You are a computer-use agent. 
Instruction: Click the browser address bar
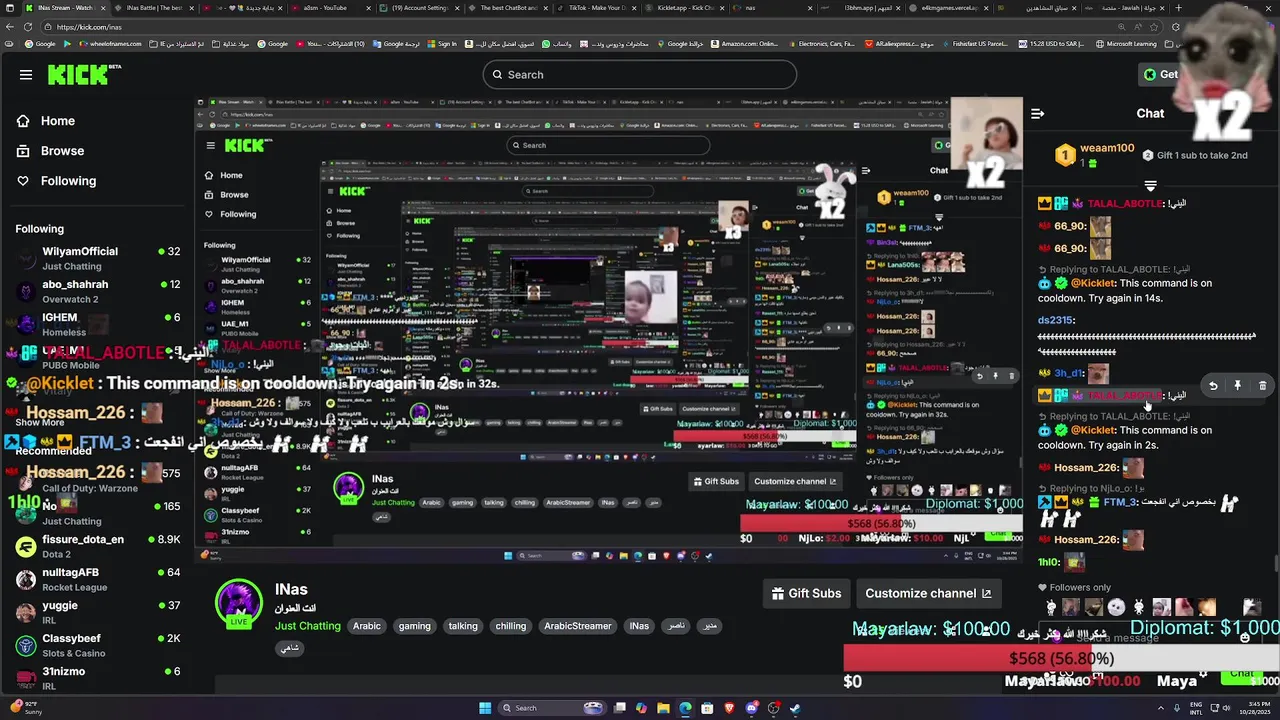pos(600,27)
